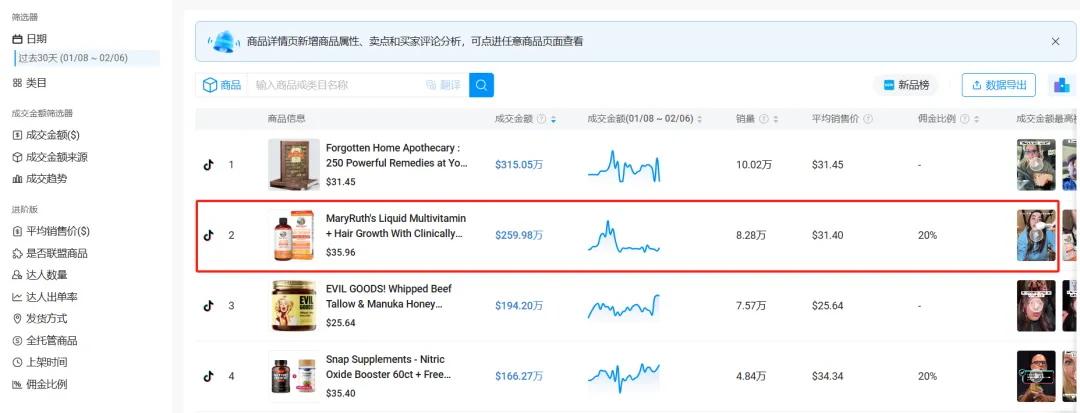1080x413 pixels.
Task: Open the 上架时间 filter
Action: [39, 362]
